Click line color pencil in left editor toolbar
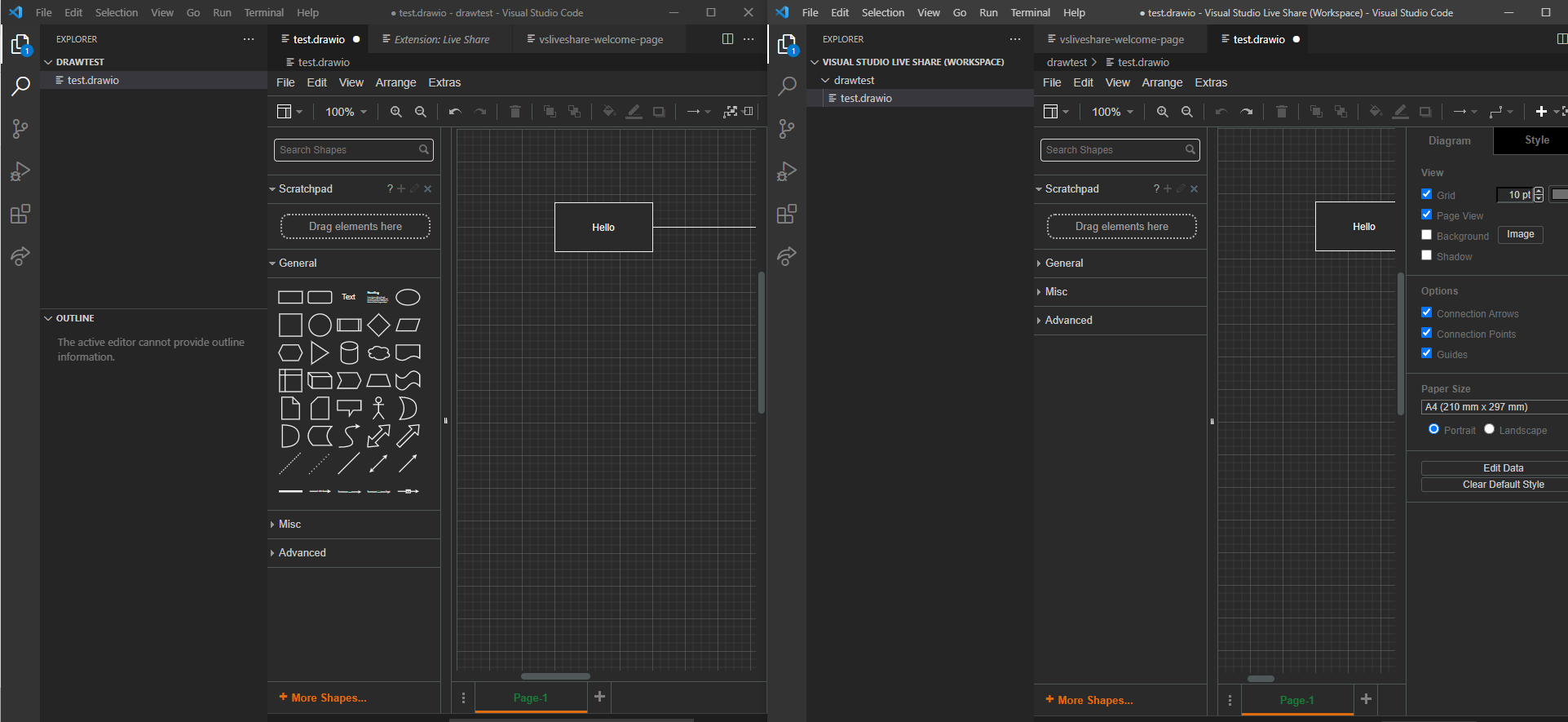Viewport: 1568px width, 722px height. click(x=634, y=112)
